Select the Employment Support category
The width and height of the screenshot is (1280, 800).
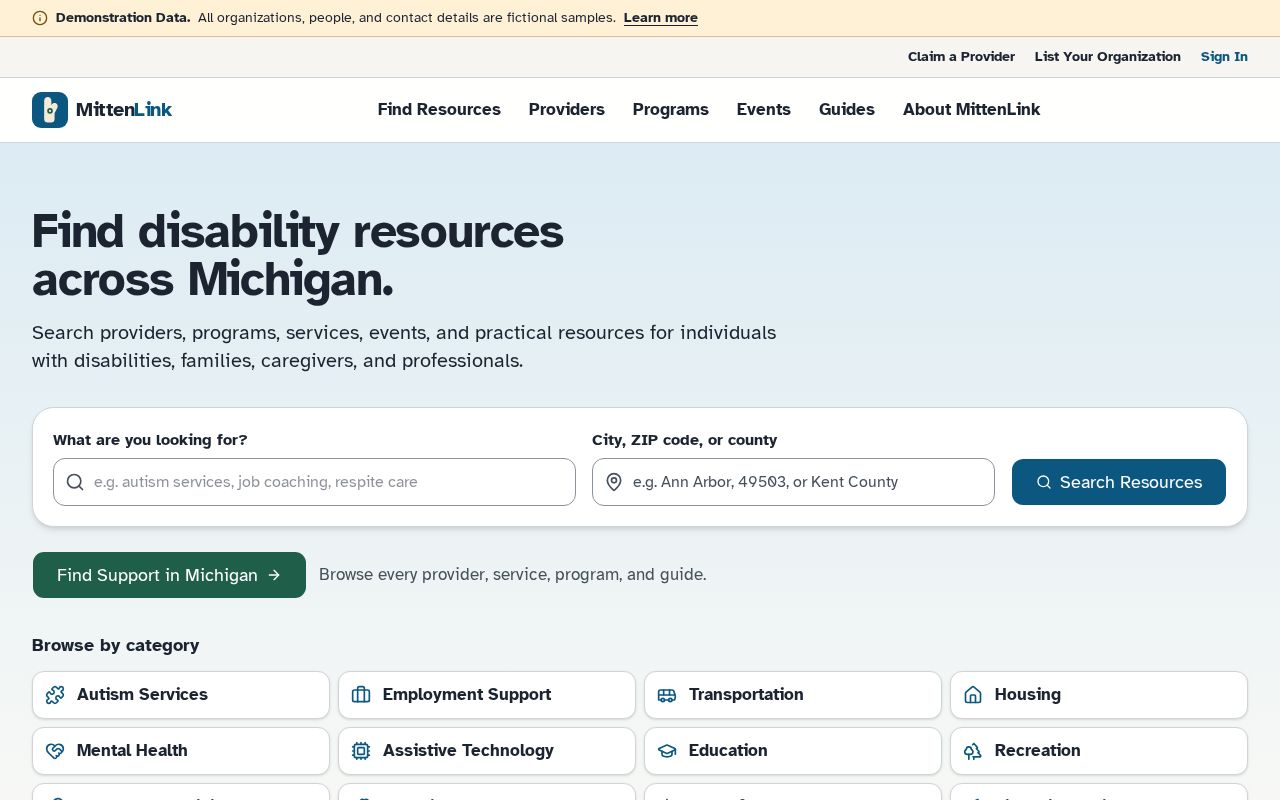click(x=487, y=695)
